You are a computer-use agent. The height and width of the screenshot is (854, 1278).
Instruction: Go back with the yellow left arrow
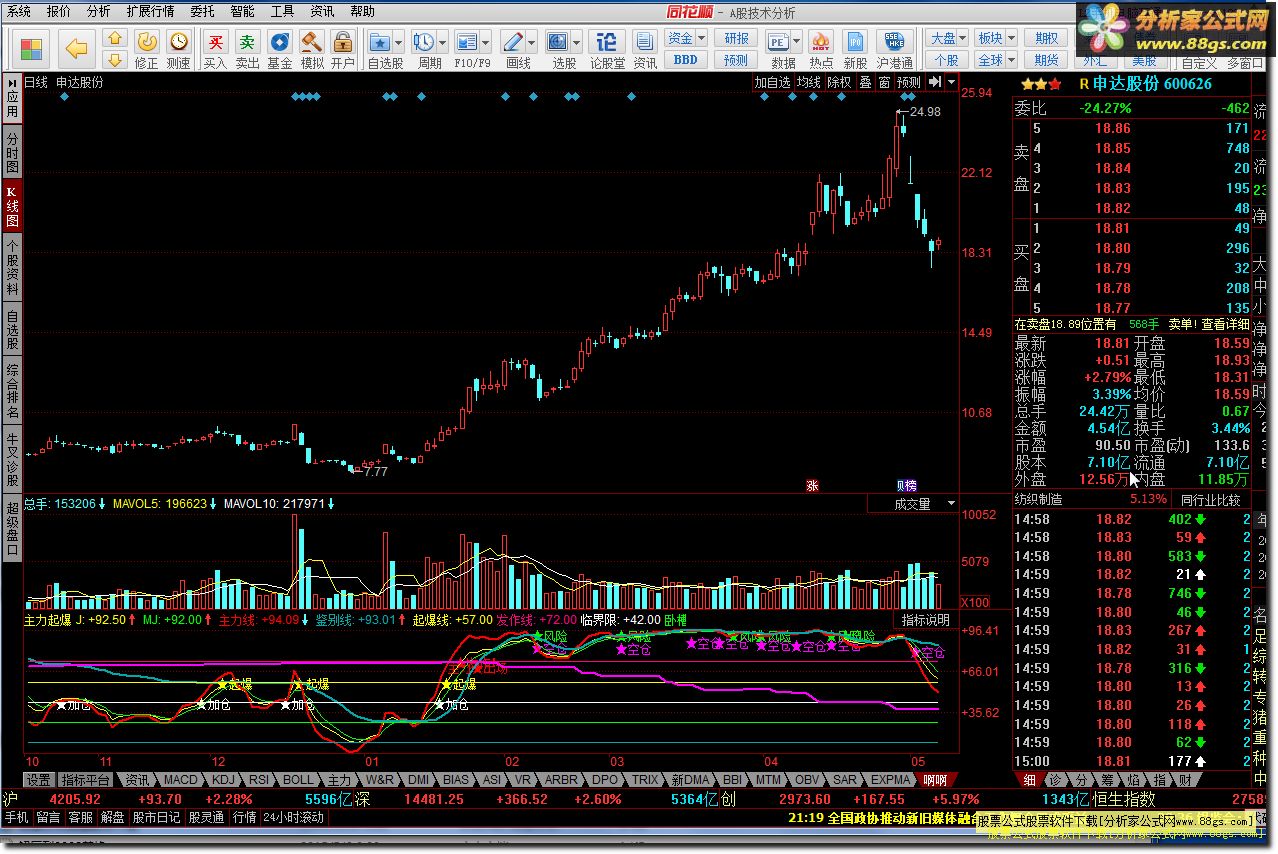[76, 48]
